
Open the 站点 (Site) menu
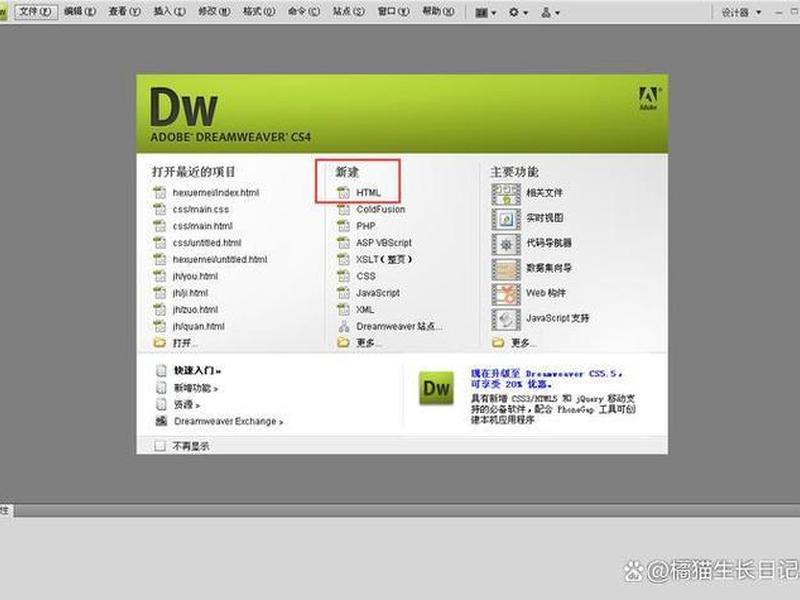(349, 11)
